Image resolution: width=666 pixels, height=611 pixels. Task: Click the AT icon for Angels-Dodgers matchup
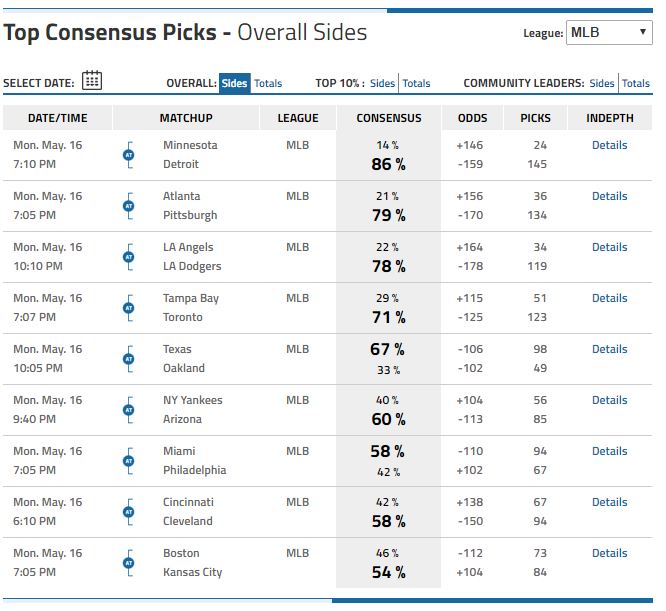point(128,257)
